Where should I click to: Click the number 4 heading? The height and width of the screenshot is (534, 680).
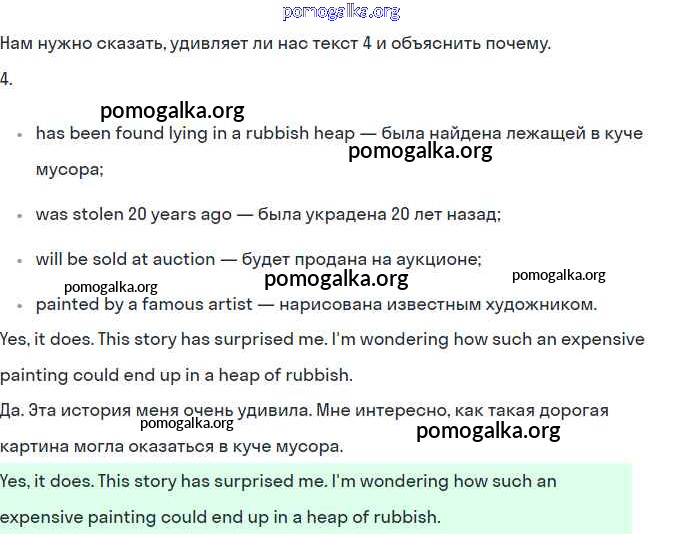coord(6,79)
